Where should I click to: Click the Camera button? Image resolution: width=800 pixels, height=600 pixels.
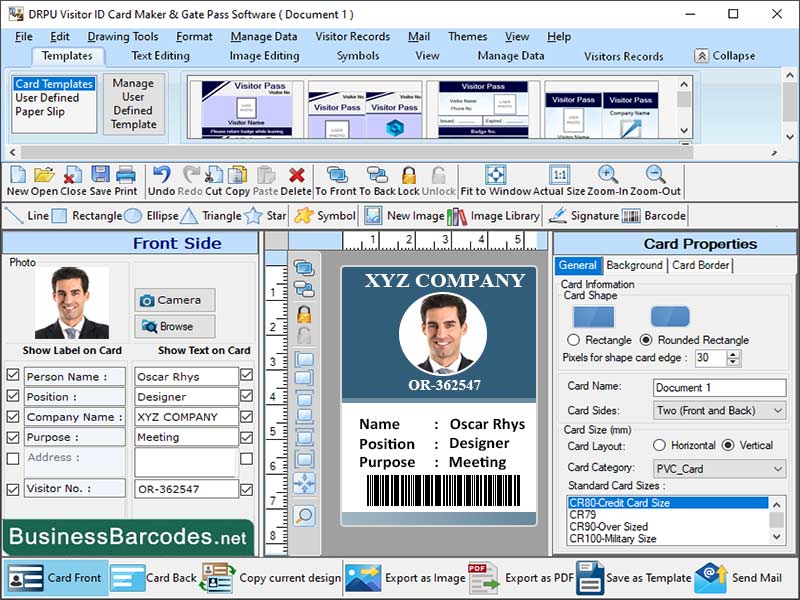[175, 299]
